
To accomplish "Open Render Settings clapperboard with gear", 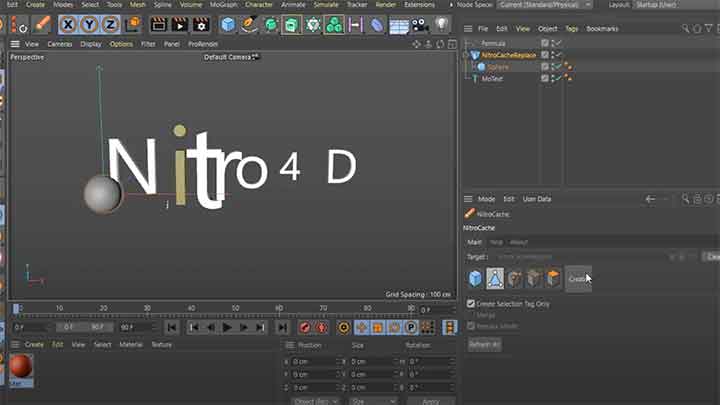I will [201, 24].
